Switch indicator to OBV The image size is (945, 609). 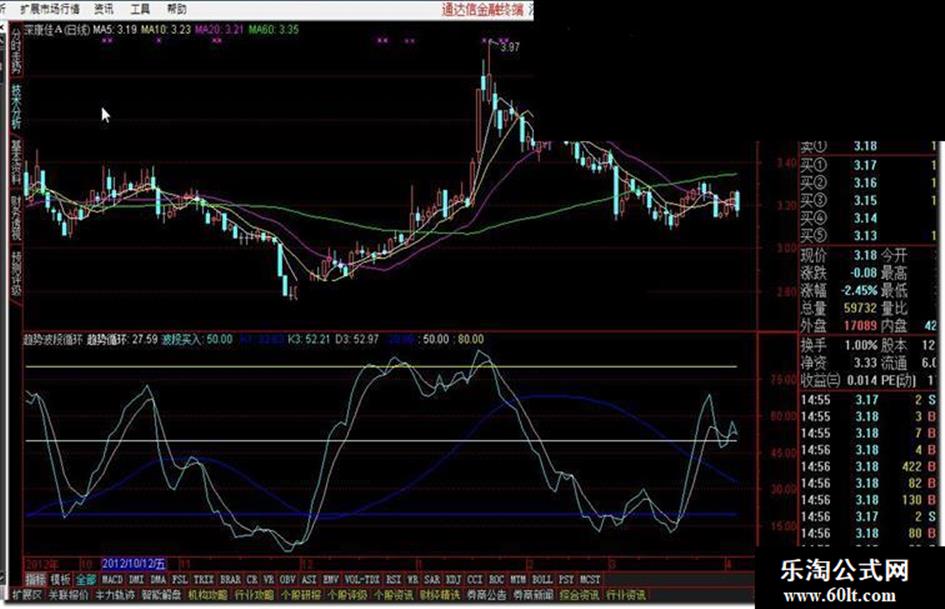tap(287, 579)
